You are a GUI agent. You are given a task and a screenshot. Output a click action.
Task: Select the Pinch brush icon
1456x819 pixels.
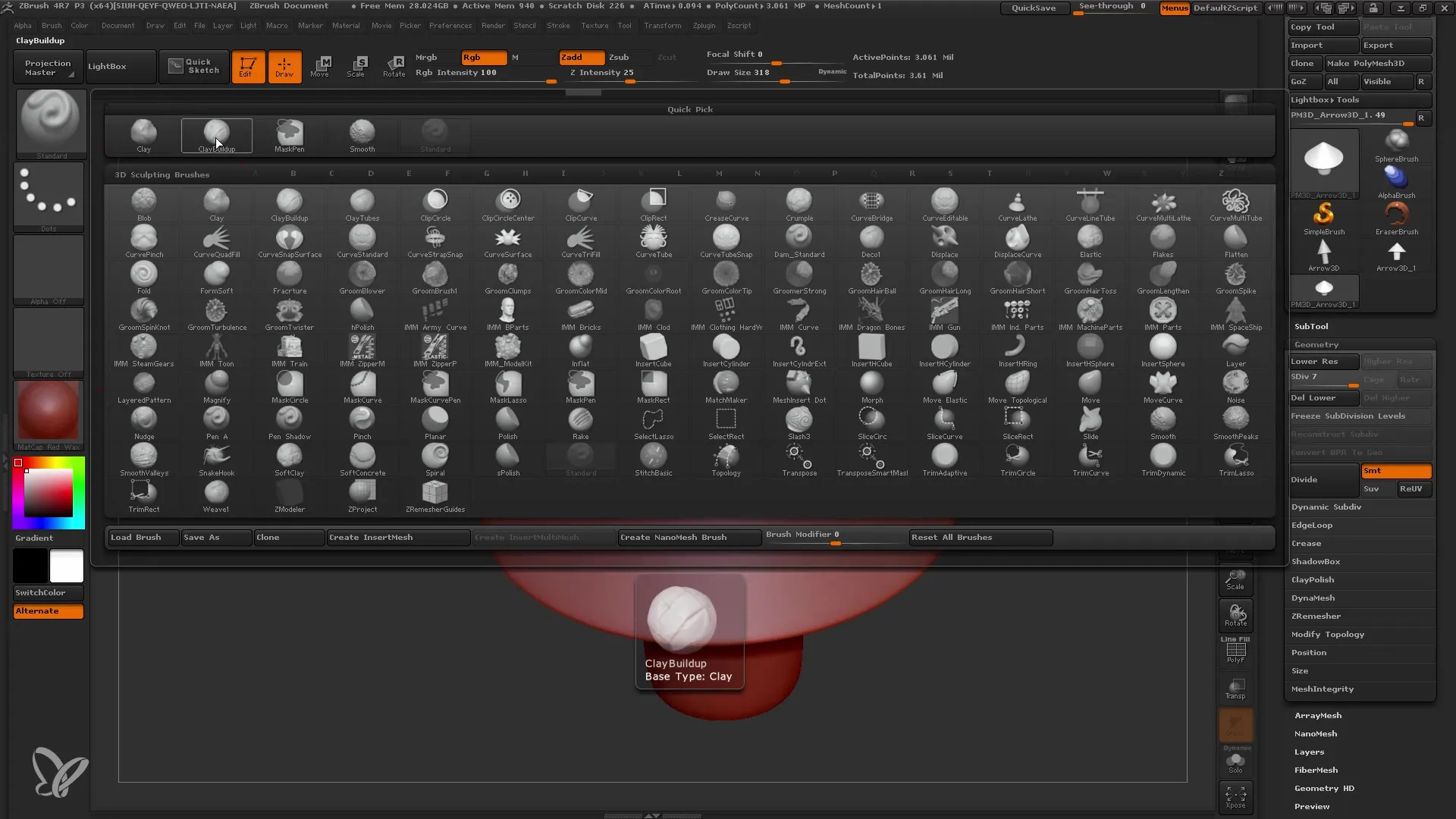click(362, 420)
